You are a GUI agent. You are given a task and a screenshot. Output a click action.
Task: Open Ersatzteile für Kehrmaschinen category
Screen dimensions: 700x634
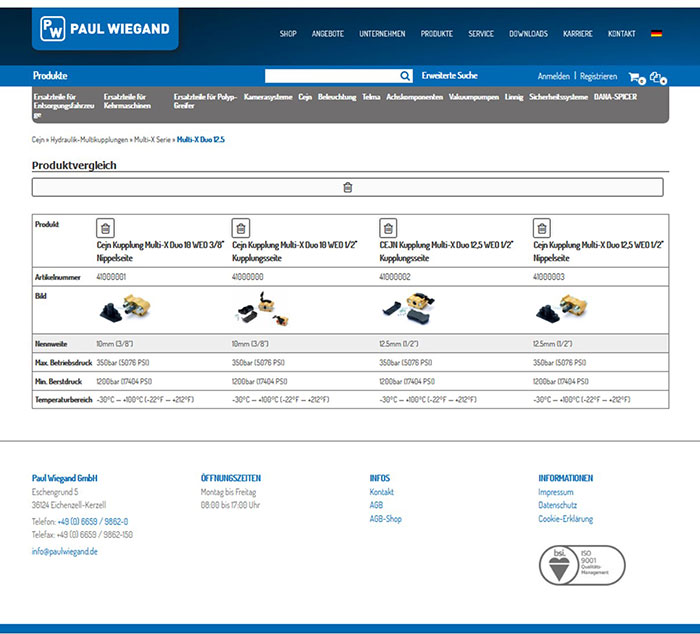tap(127, 101)
